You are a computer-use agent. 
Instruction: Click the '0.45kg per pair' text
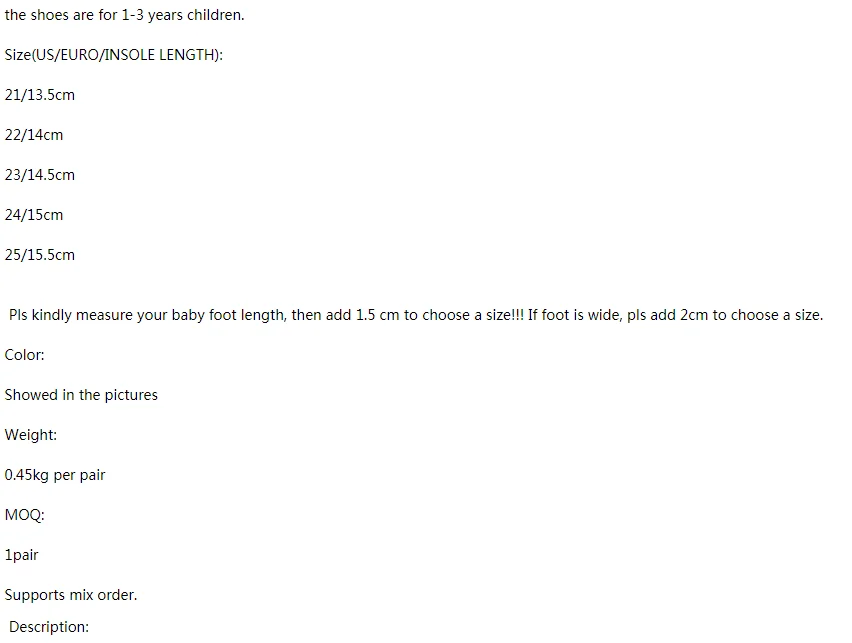tap(55, 475)
